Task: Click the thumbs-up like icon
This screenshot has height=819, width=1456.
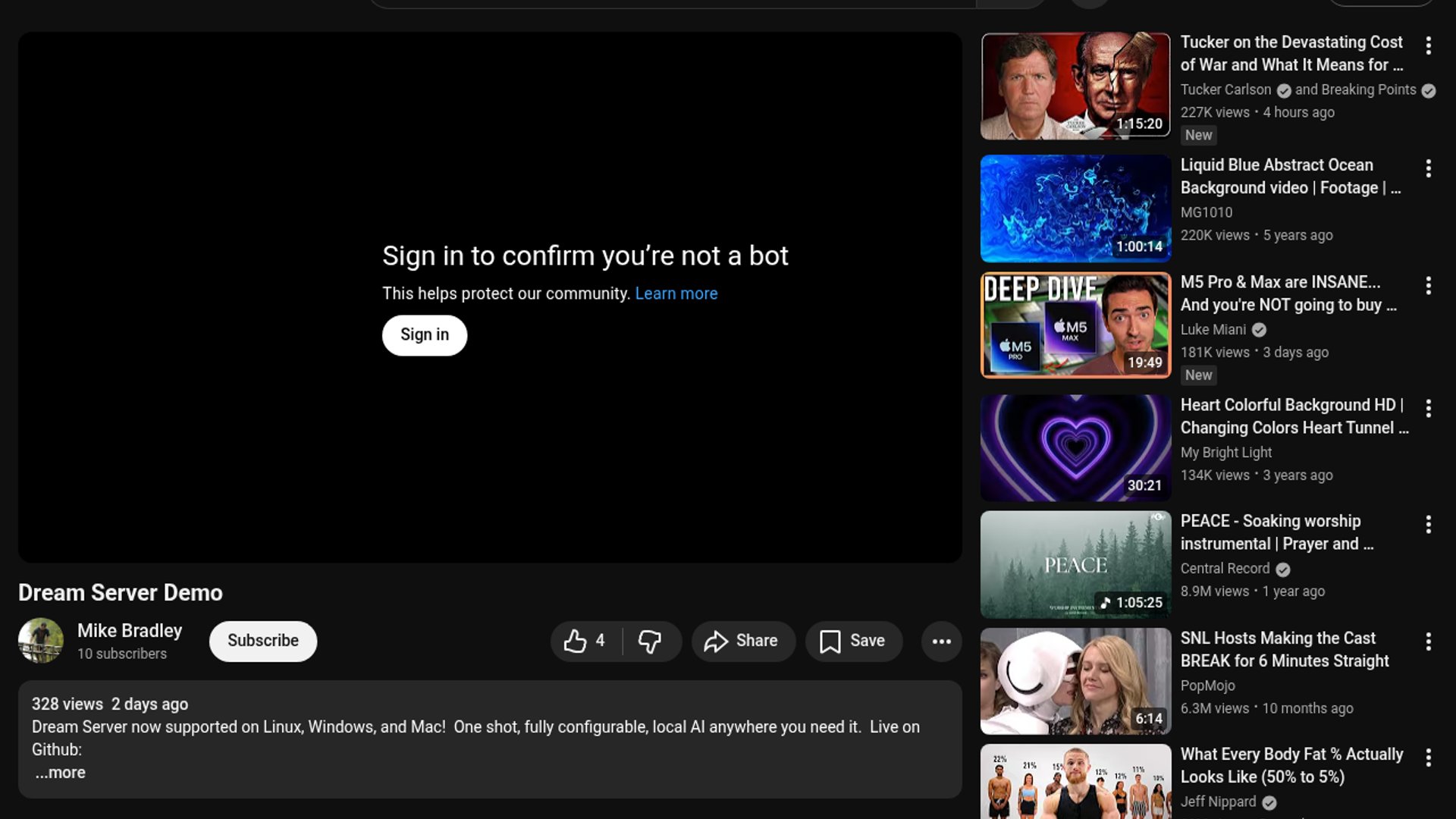Action: (576, 642)
